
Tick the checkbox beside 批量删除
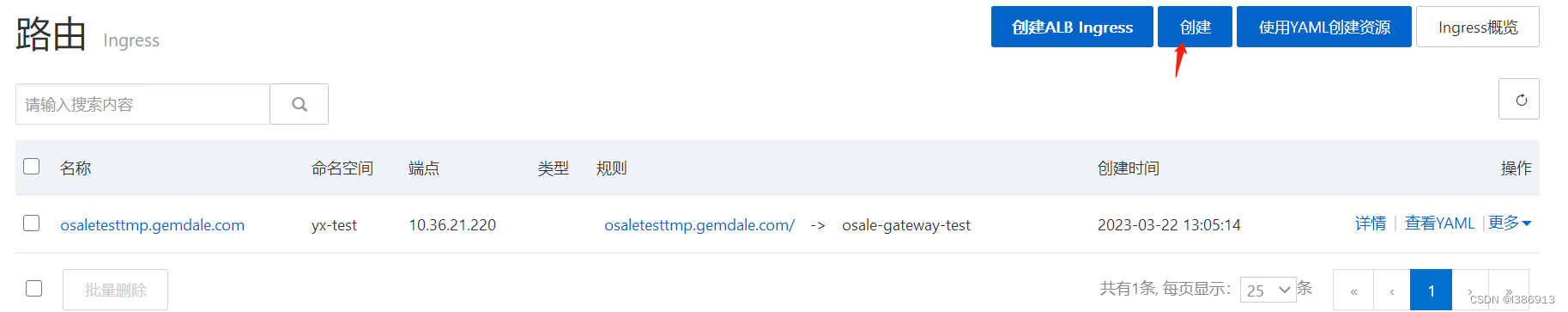click(34, 288)
